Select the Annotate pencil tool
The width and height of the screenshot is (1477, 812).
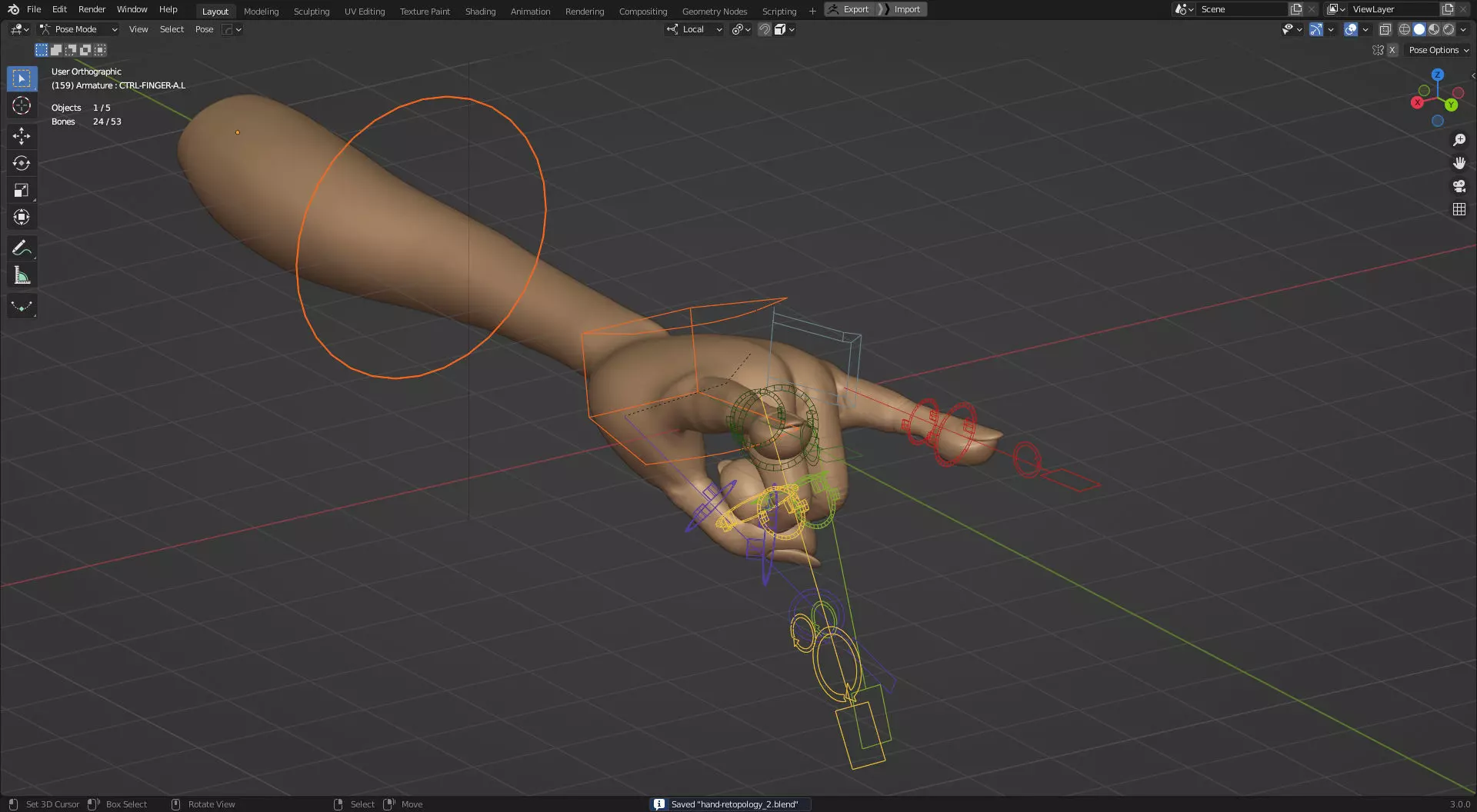coord(22,248)
